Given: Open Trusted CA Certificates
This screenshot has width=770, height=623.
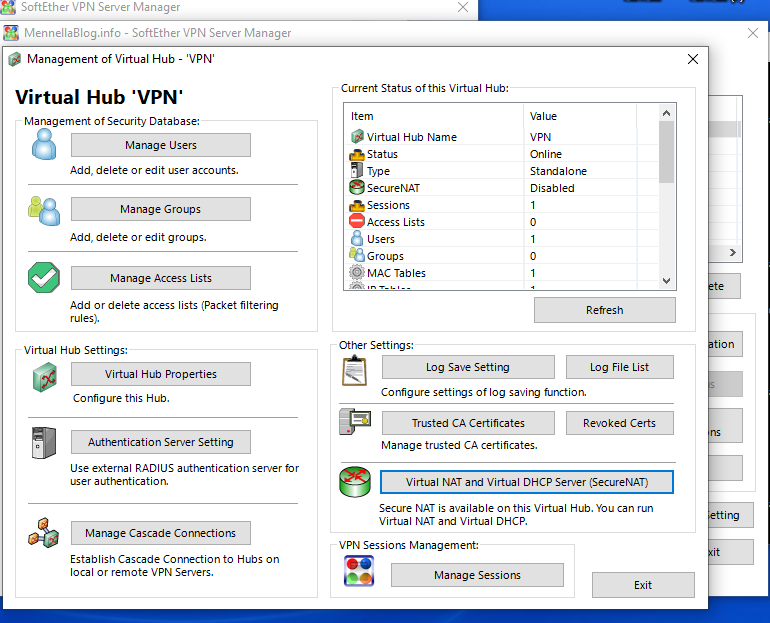Looking at the screenshot, I should click(x=468, y=423).
